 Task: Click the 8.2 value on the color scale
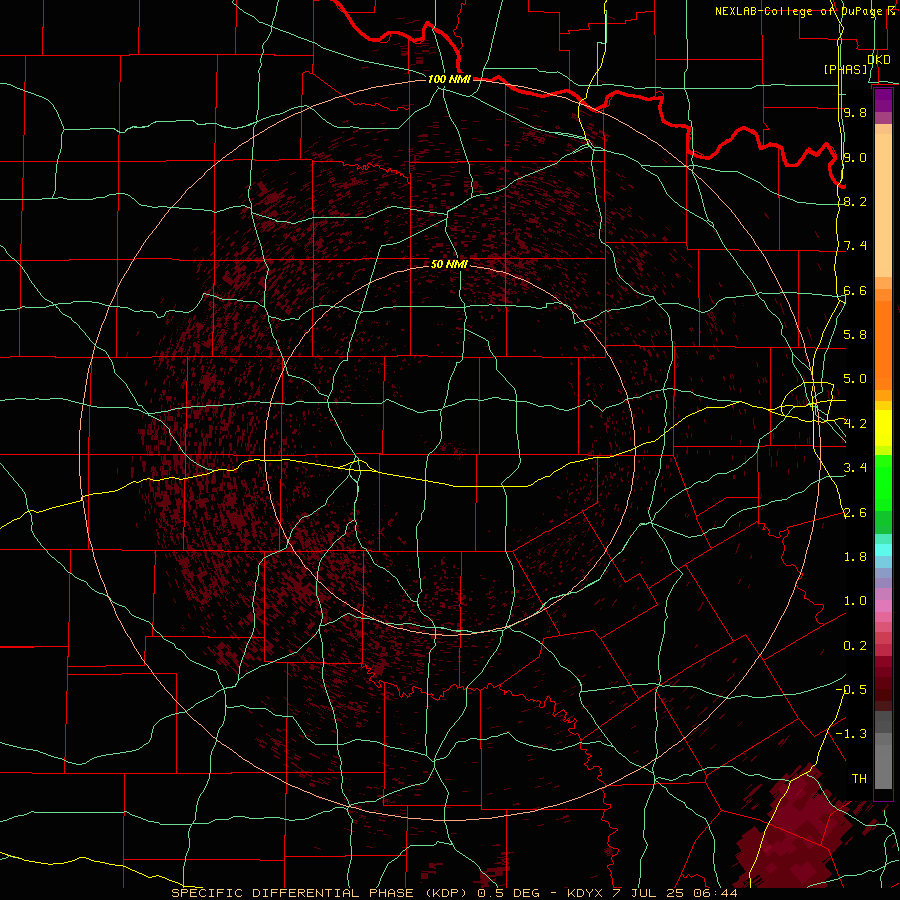click(855, 201)
